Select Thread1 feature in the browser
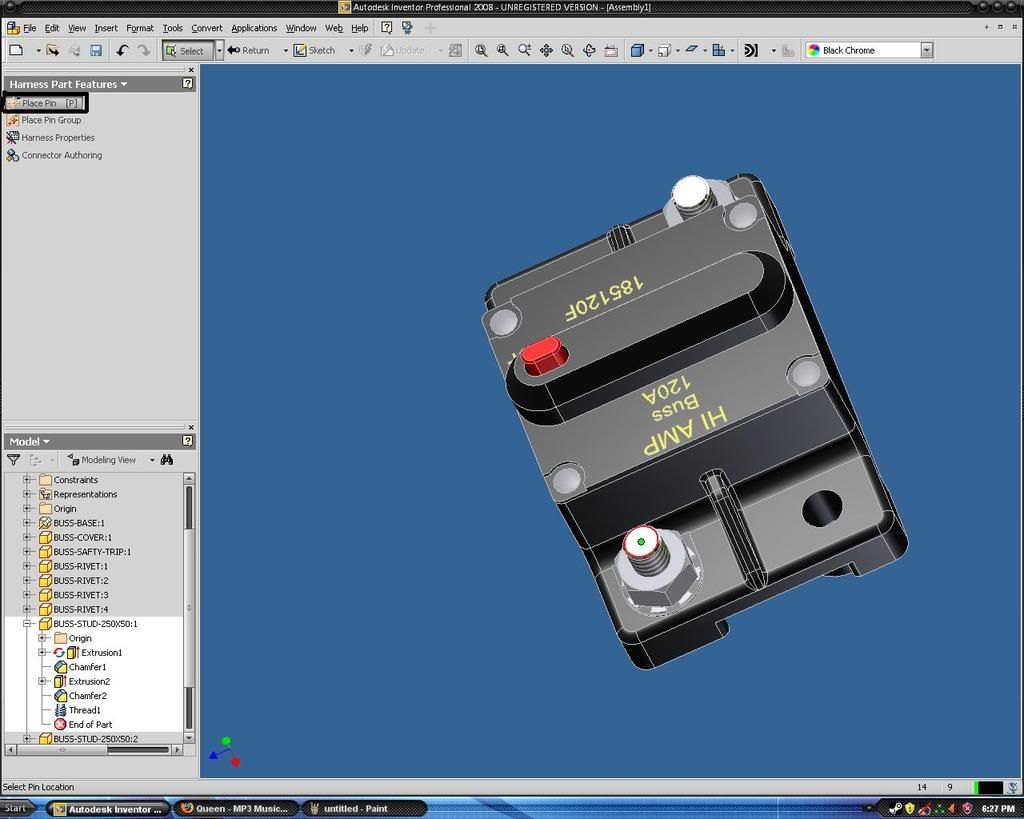This screenshot has width=1024, height=819. click(x=85, y=710)
